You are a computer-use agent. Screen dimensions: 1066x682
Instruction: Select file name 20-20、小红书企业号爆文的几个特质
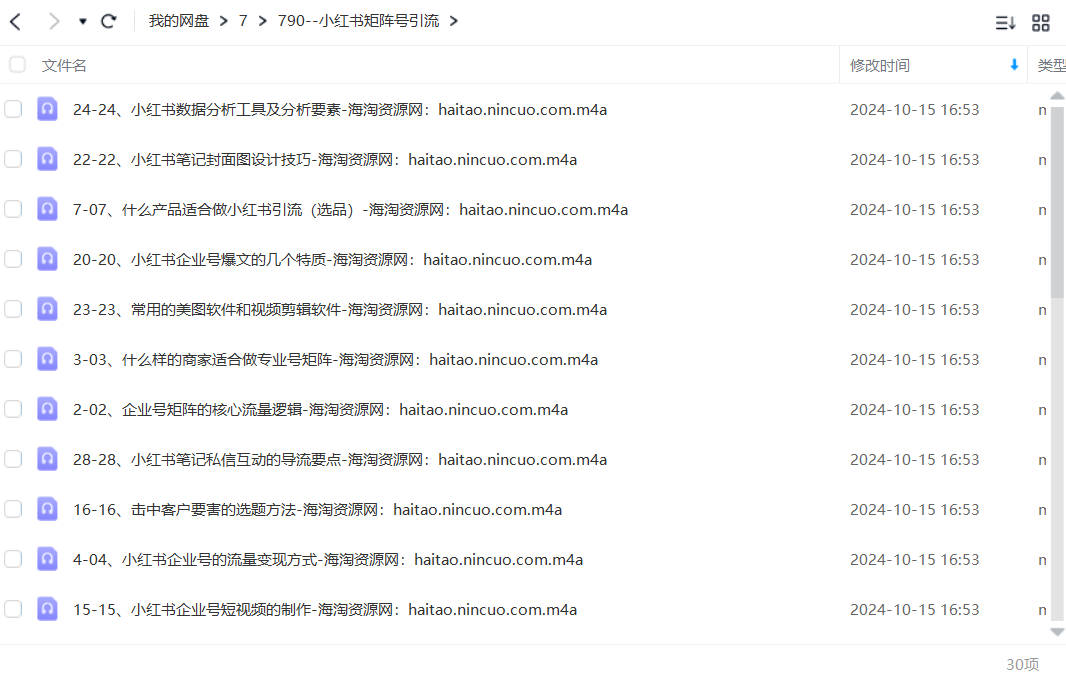tap(332, 260)
